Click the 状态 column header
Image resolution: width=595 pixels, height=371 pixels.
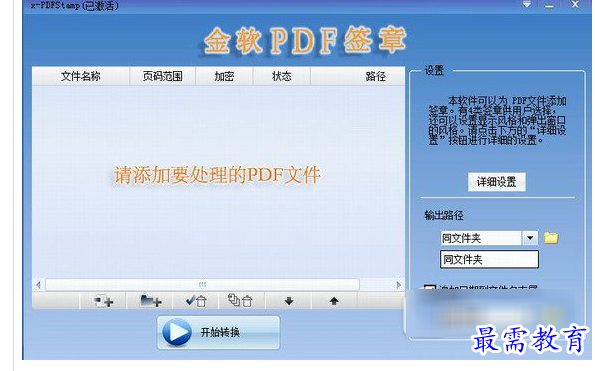pyautogui.click(x=282, y=76)
